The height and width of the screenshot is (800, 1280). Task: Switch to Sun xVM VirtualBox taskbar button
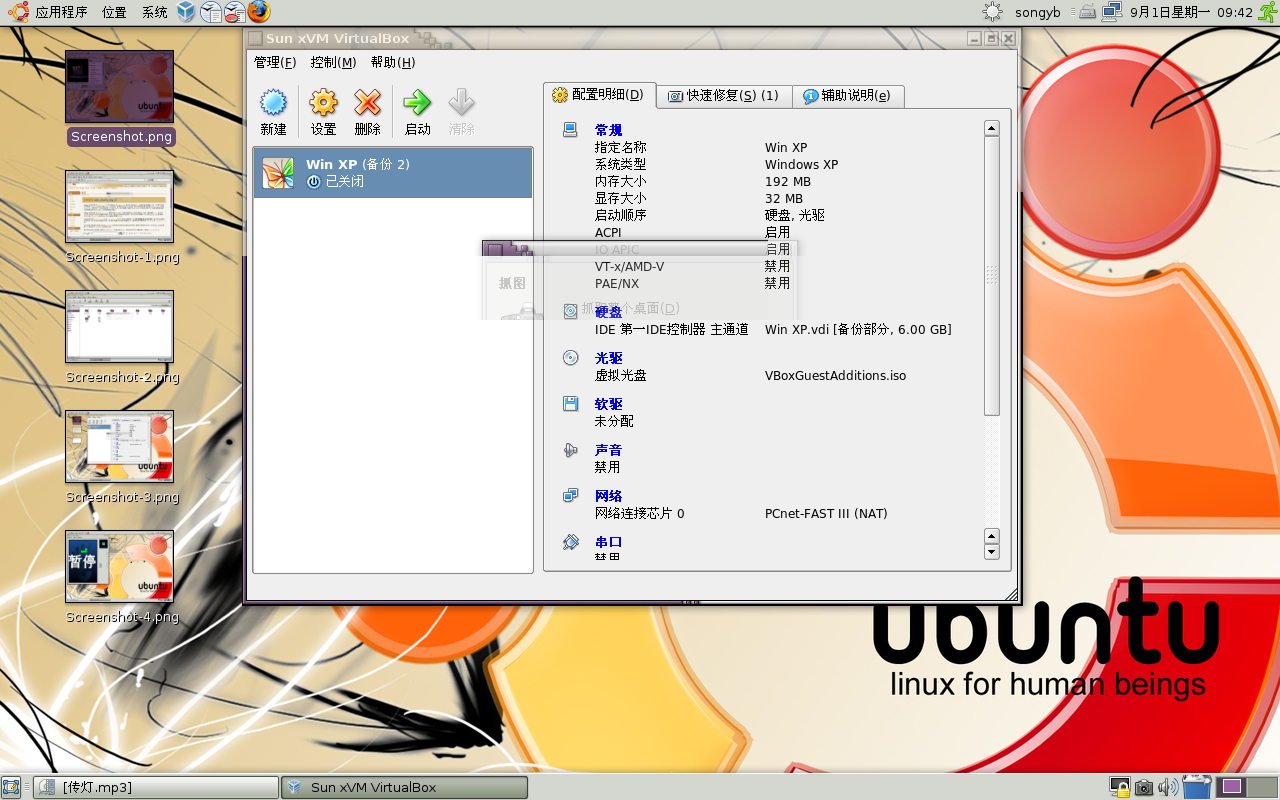404,787
